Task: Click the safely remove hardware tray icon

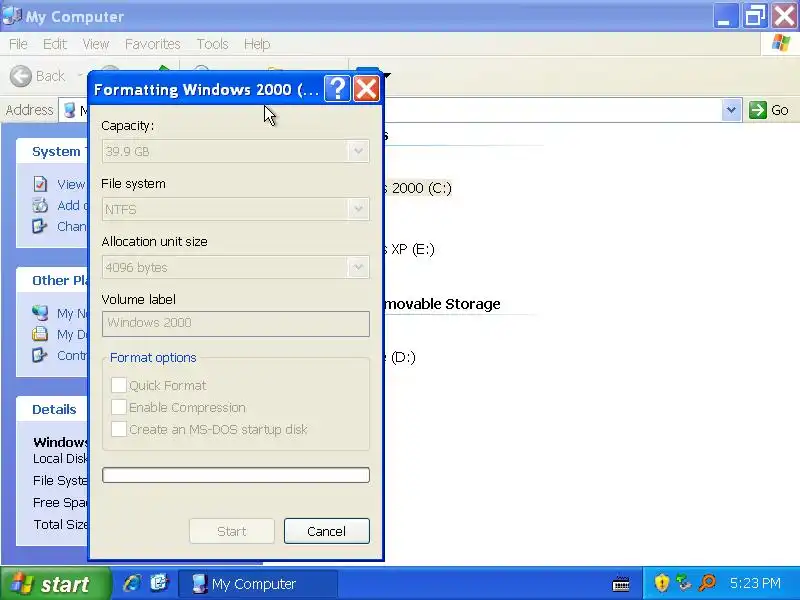Action: (x=684, y=583)
